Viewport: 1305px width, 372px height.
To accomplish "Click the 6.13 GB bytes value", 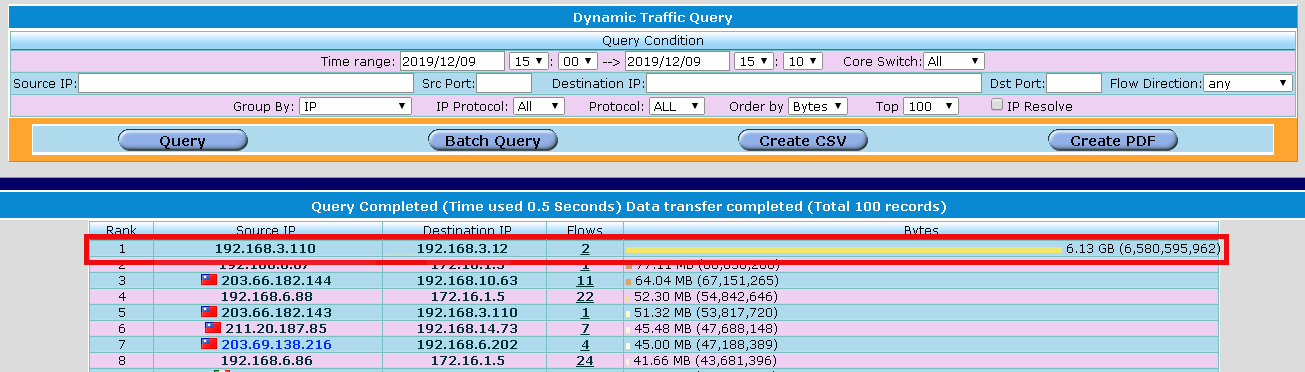I will click(1143, 249).
